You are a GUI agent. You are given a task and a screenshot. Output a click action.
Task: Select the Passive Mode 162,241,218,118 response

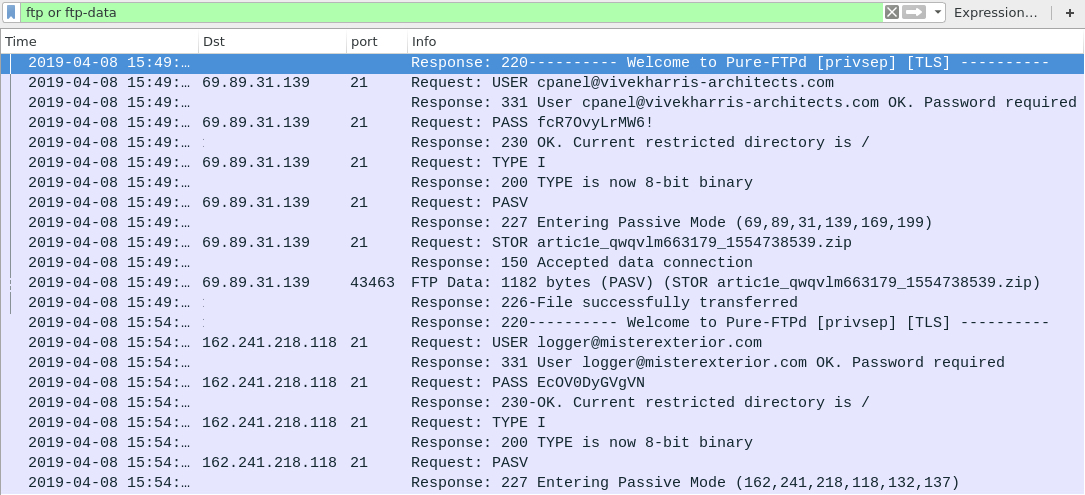[542, 483]
